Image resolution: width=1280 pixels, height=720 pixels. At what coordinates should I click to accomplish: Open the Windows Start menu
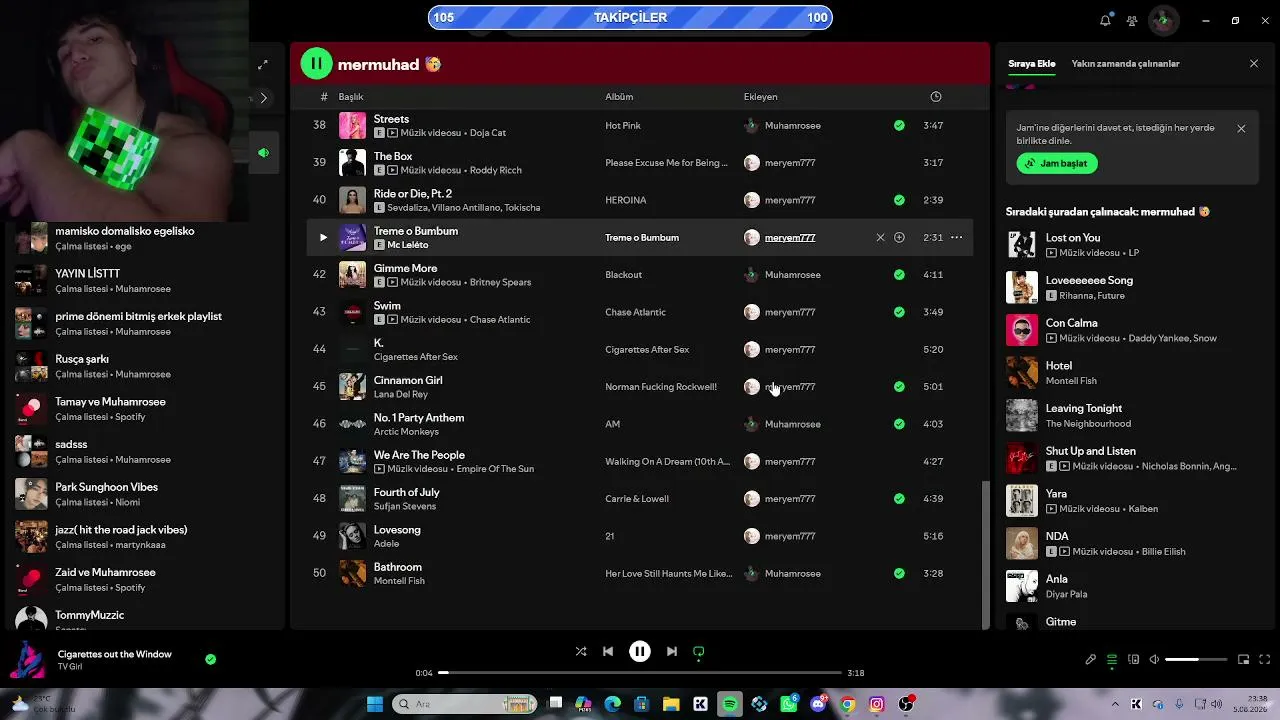[375, 704]
